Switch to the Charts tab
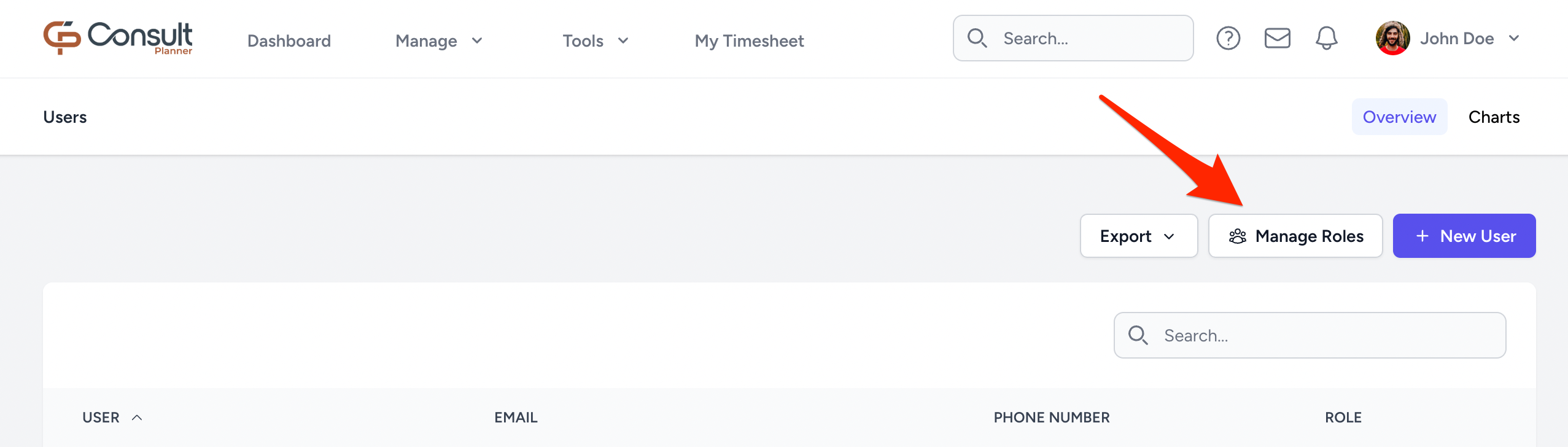 pyautogui.click(x=1494, y=117)
